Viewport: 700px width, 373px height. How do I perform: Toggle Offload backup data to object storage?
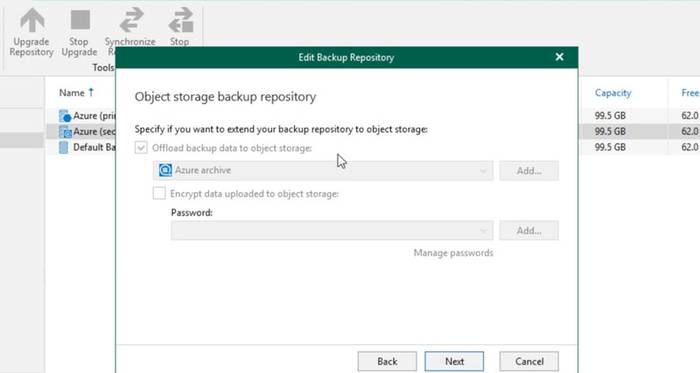click(141, 148)
